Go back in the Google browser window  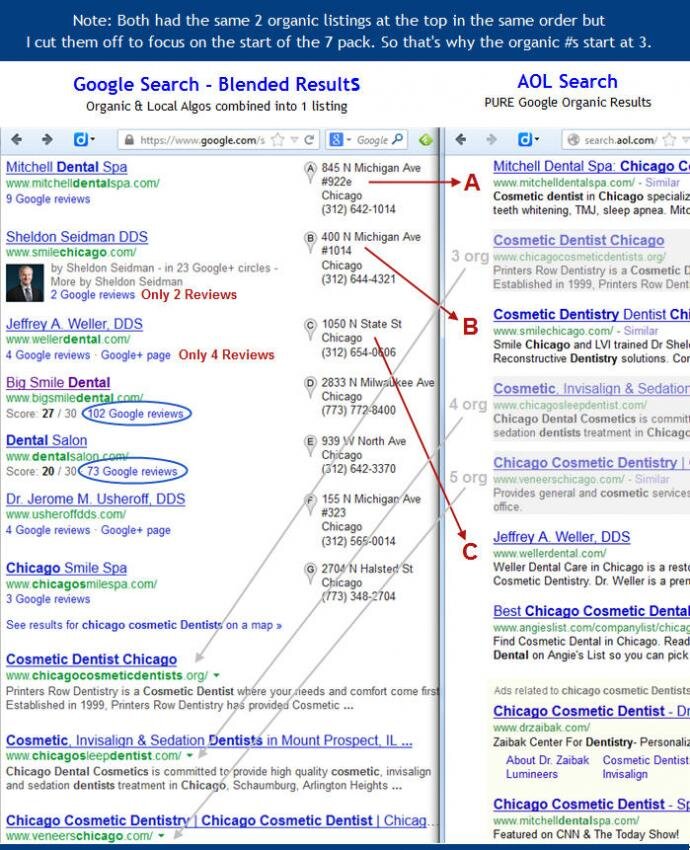pyautogui.click(x=17, y=140)
